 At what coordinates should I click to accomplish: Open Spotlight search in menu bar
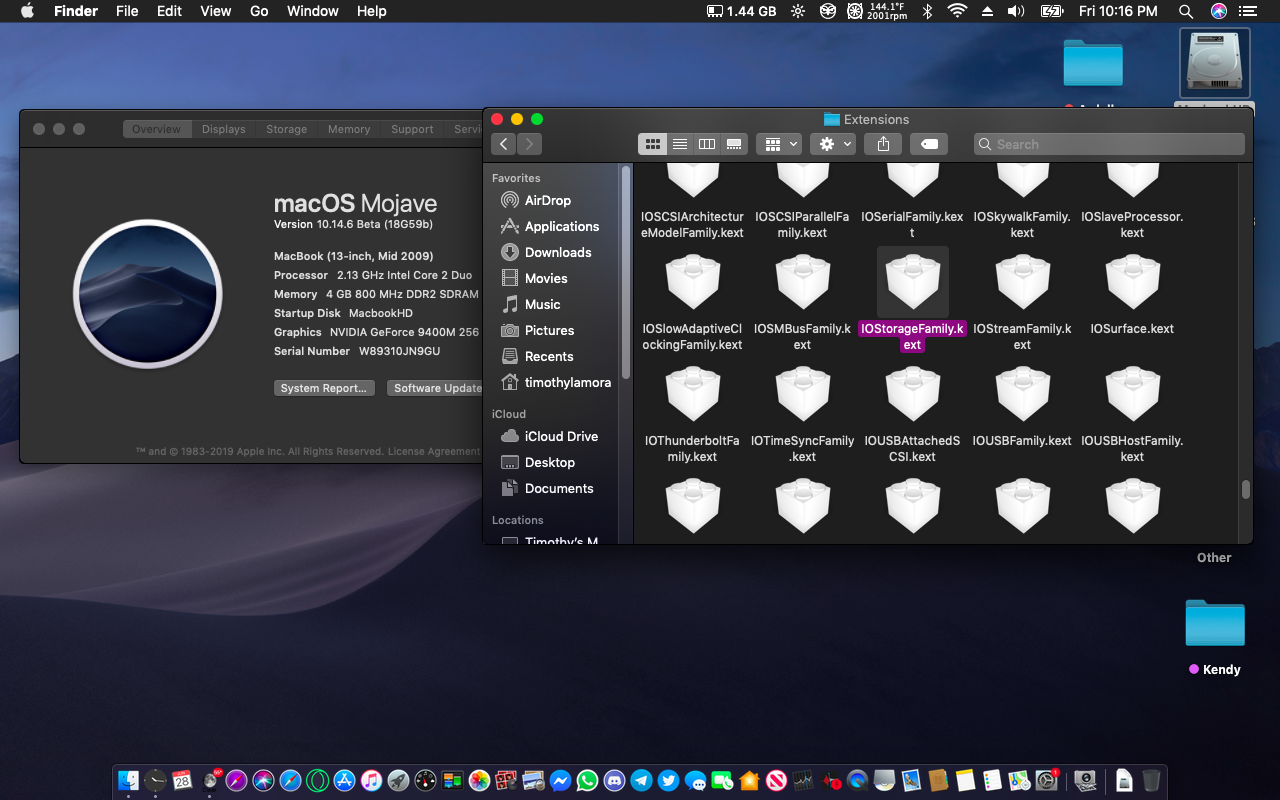[x=1186, y=11]
